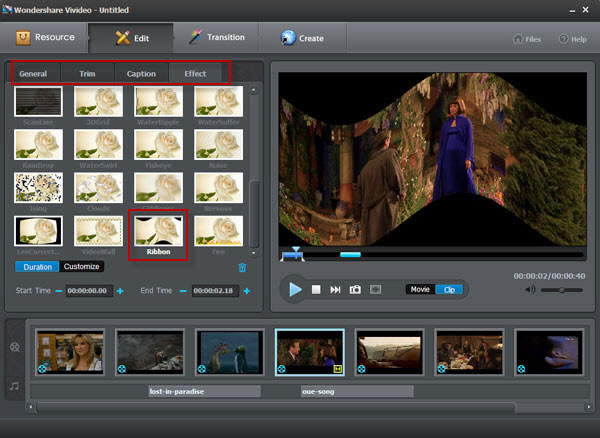Apply the Clouds effect
This screenshot has width=600, height=438.
pos(98,188)
